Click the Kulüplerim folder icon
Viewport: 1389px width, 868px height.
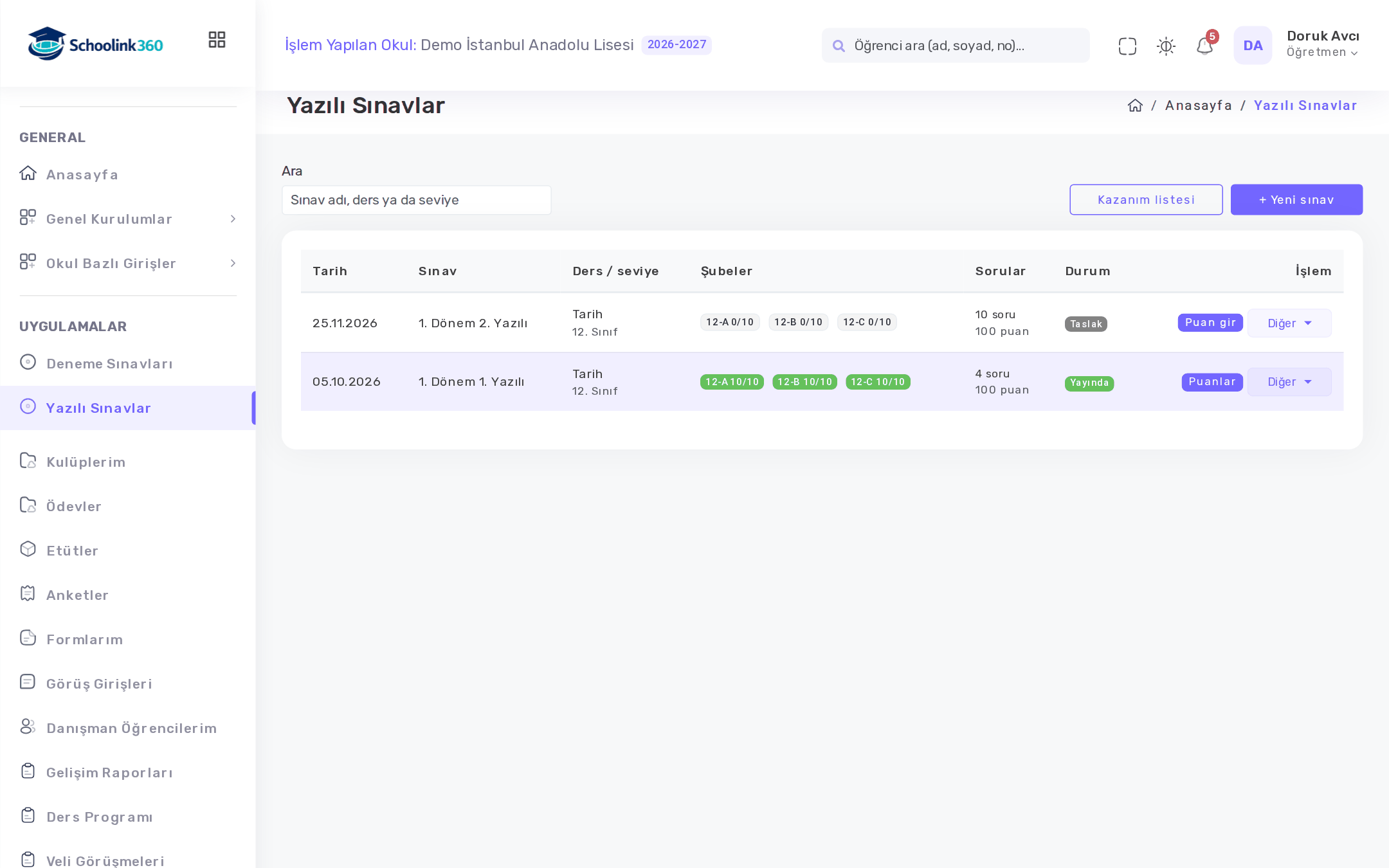[28, 461]
